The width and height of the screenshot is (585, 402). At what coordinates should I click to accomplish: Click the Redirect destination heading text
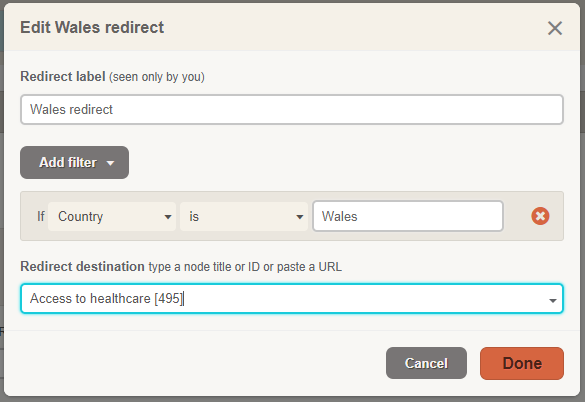coord(82,267)
